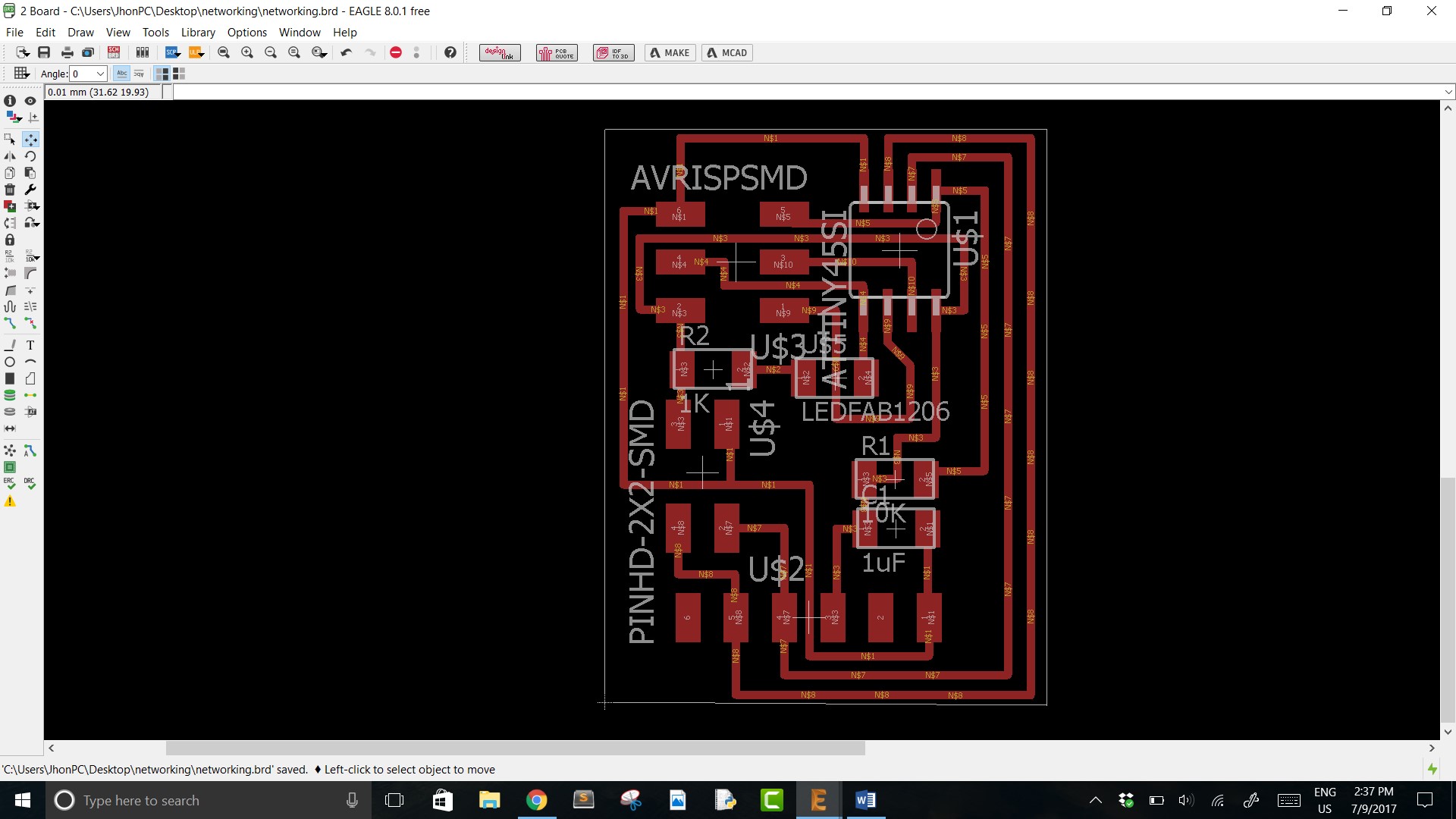Select the Delete trash tool

click(x=10, y=189)
